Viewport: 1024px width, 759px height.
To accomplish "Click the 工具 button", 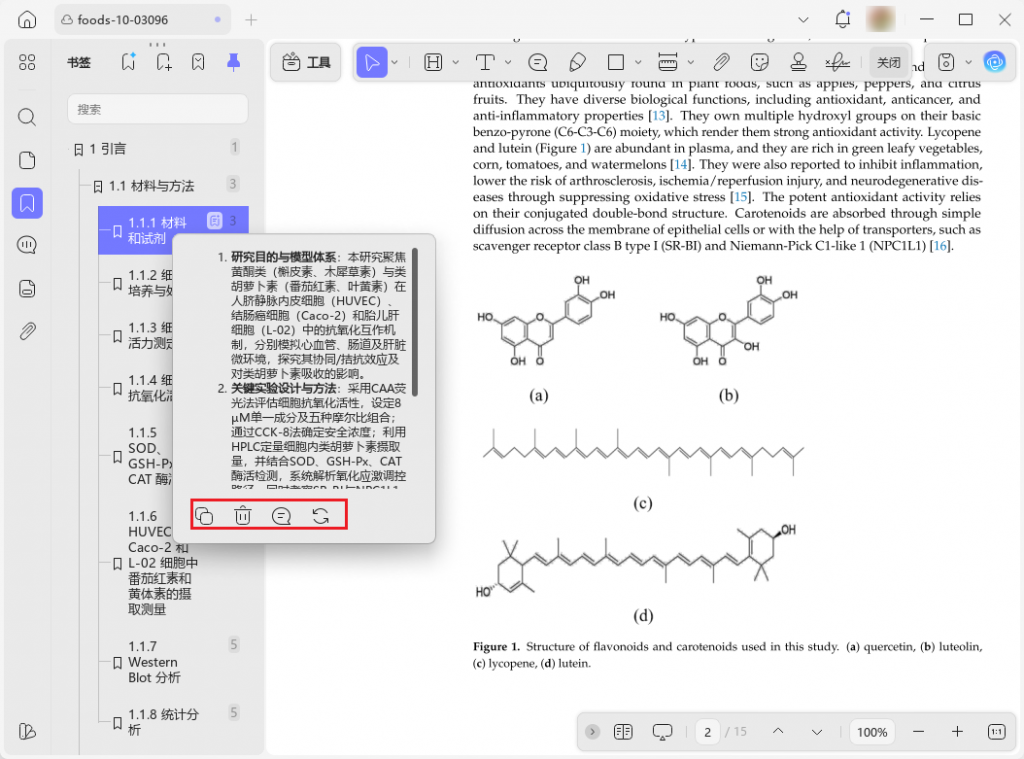I will [x=307, y=62].
